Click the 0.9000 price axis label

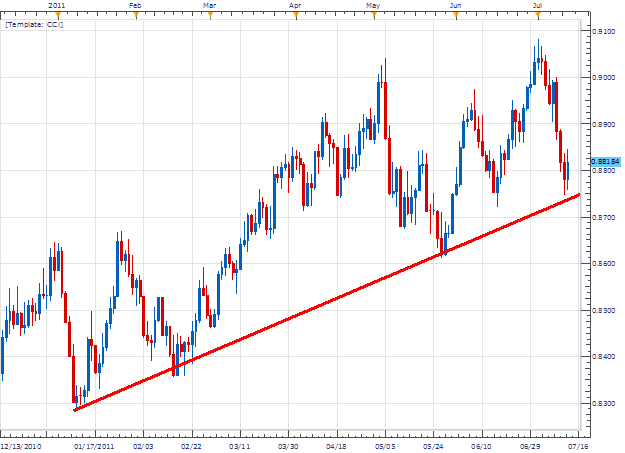pos(603,77)
